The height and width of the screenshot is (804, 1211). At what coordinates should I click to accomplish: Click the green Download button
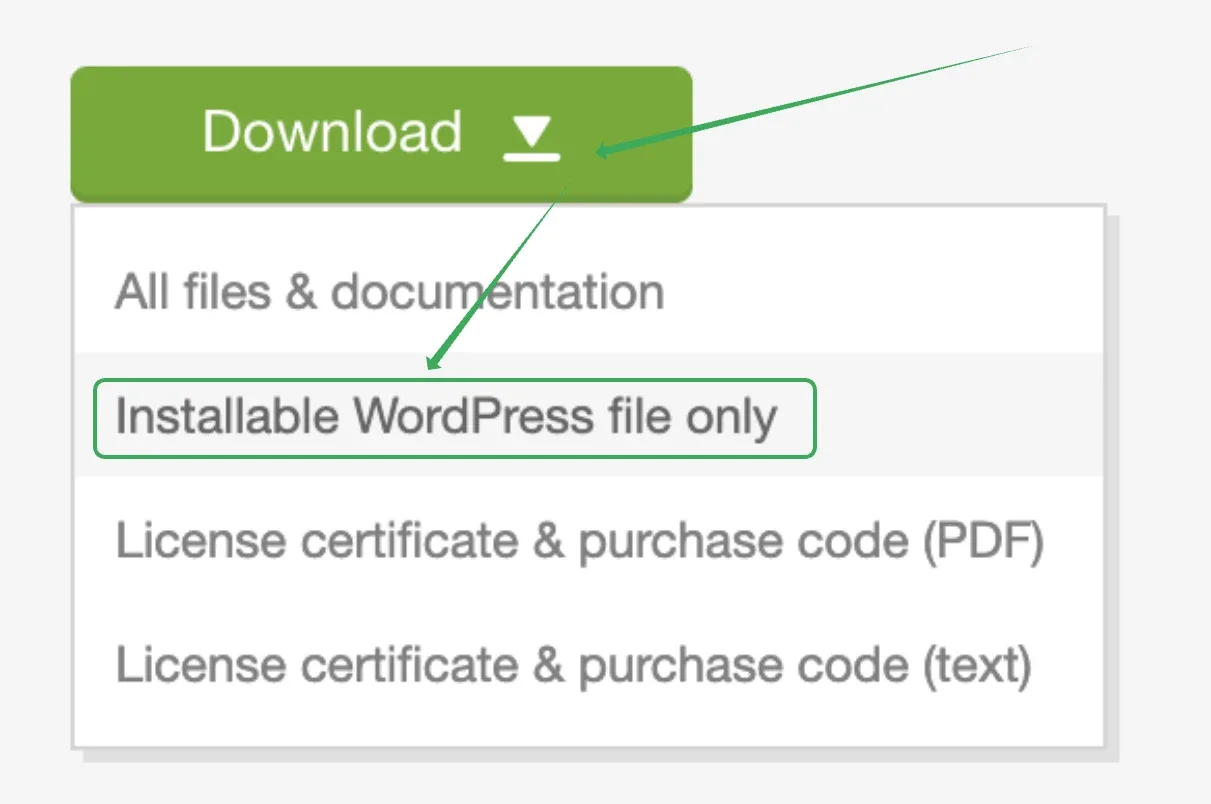pyautogui.click(x=381, y=134)
